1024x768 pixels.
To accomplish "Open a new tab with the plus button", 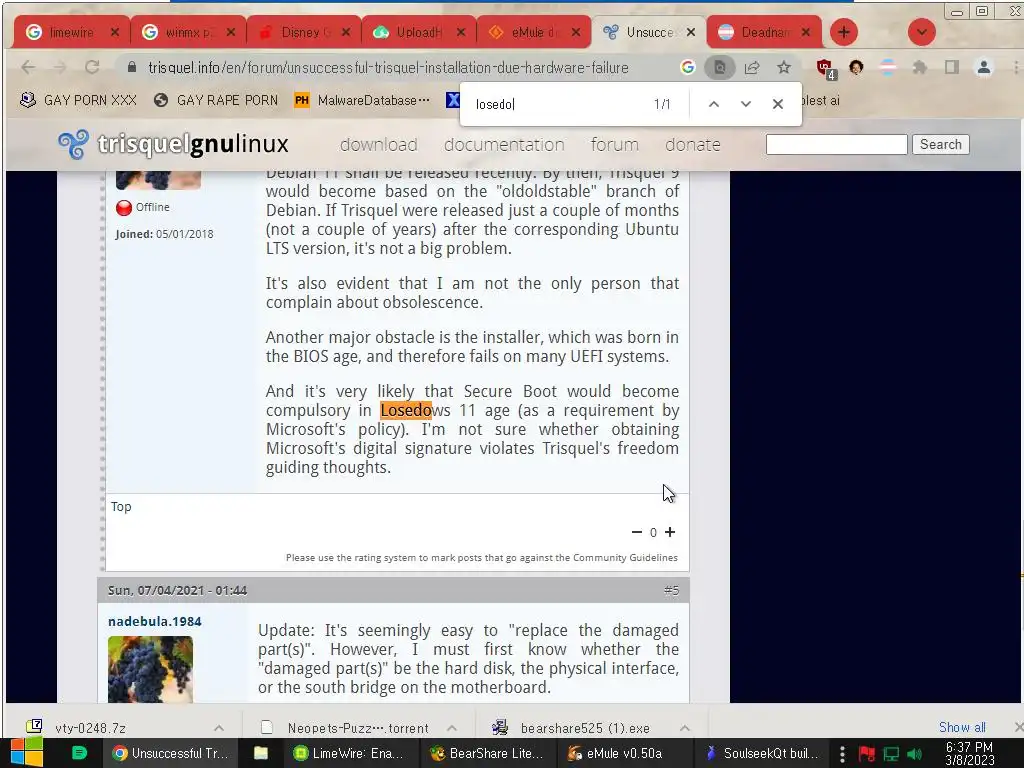I will click(x=844, y=32).
